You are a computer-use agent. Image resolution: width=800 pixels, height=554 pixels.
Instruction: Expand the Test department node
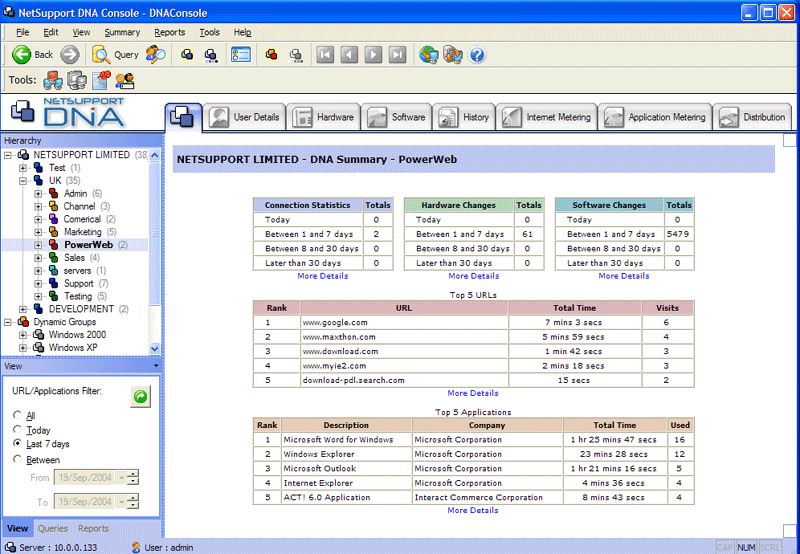[x=23, y=167]
